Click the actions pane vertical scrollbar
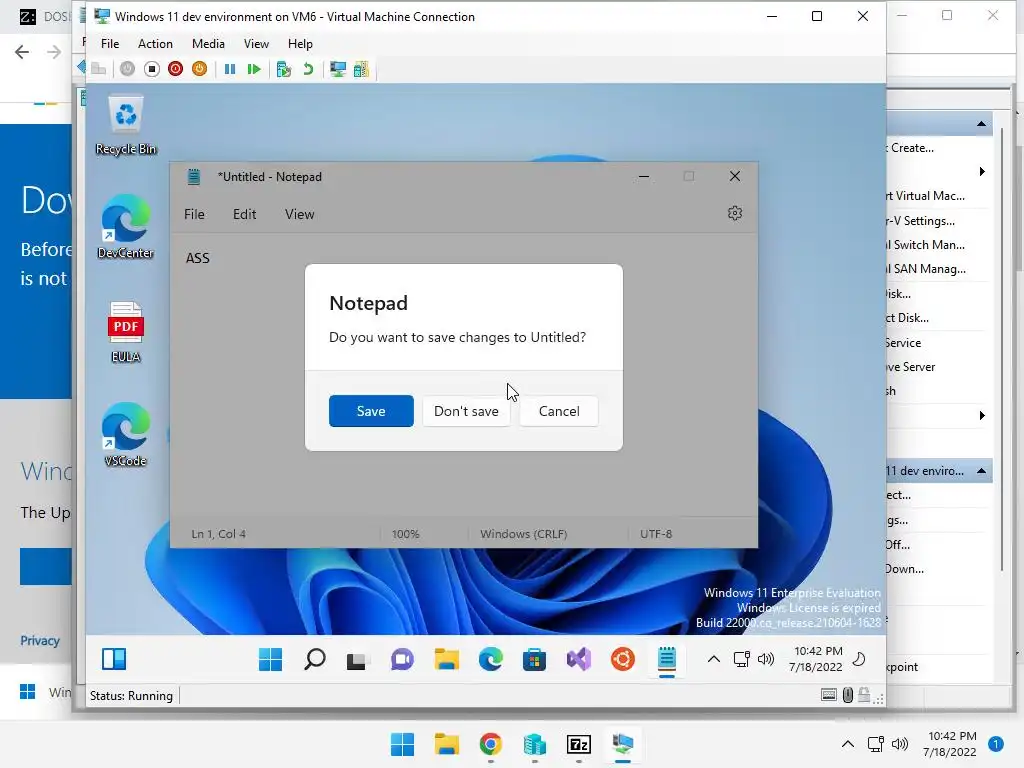Image resolution: width=1024 pixels, height=768 pixels. tap(1001, 349)
